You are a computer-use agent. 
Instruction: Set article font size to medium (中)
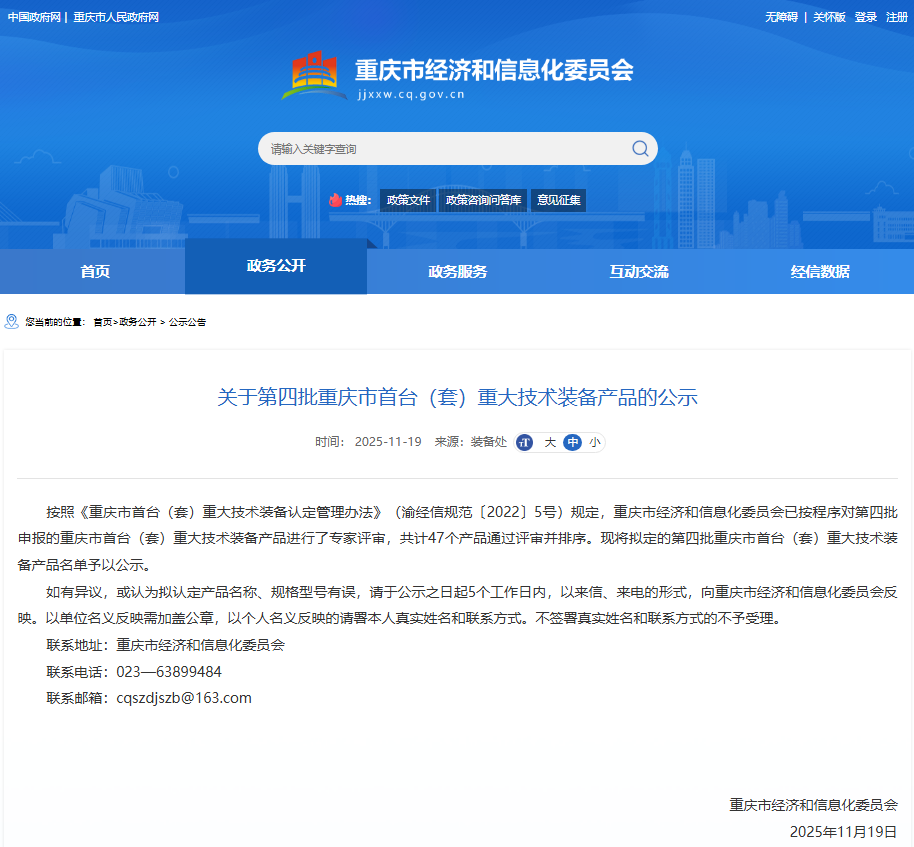[572, 442]
